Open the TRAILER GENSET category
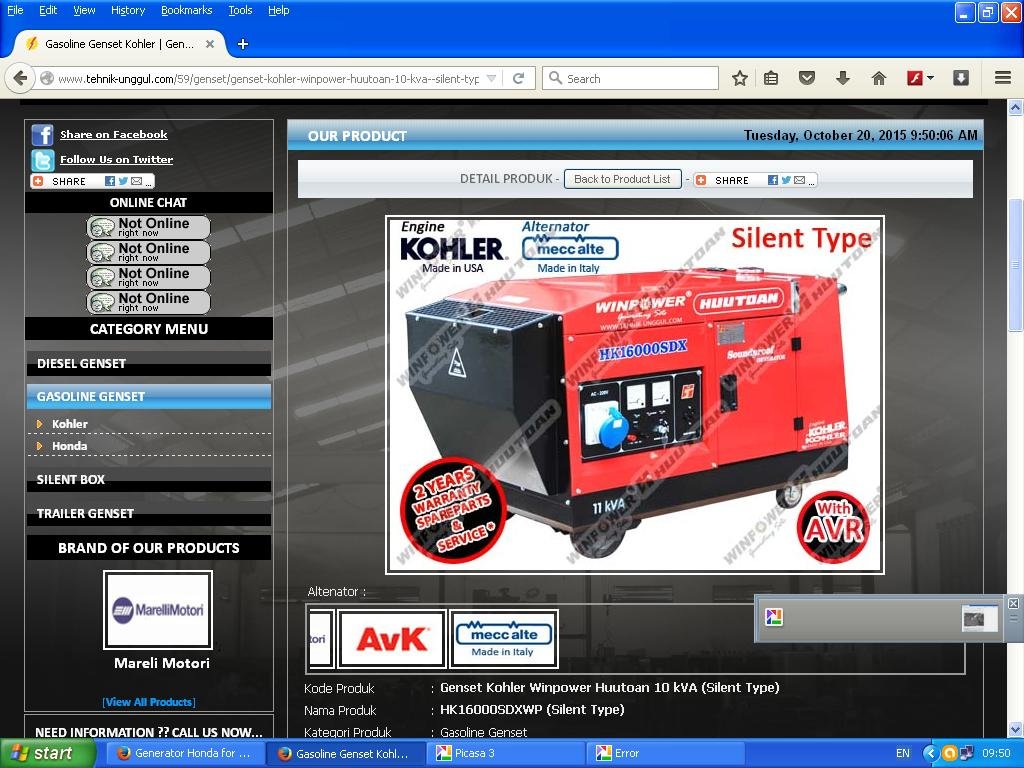Screen dimensions: 1024x768 (149, 514)
